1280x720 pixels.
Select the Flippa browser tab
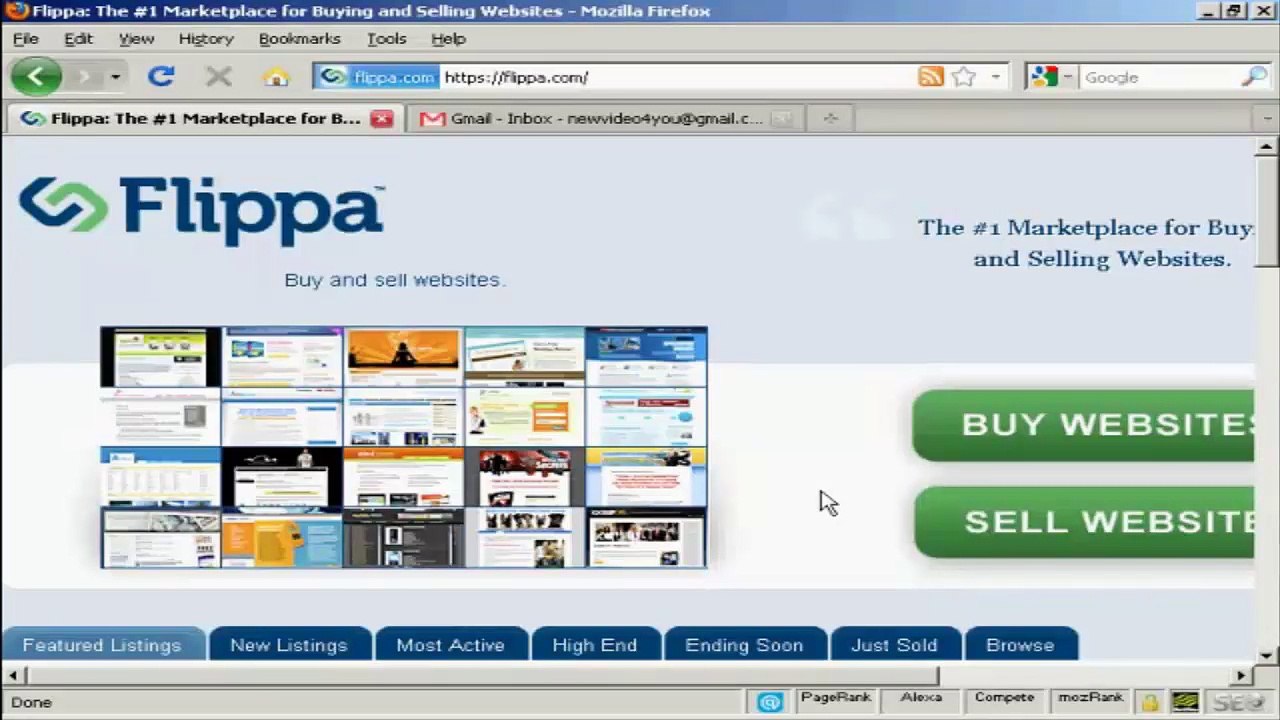tap(205, 118)
